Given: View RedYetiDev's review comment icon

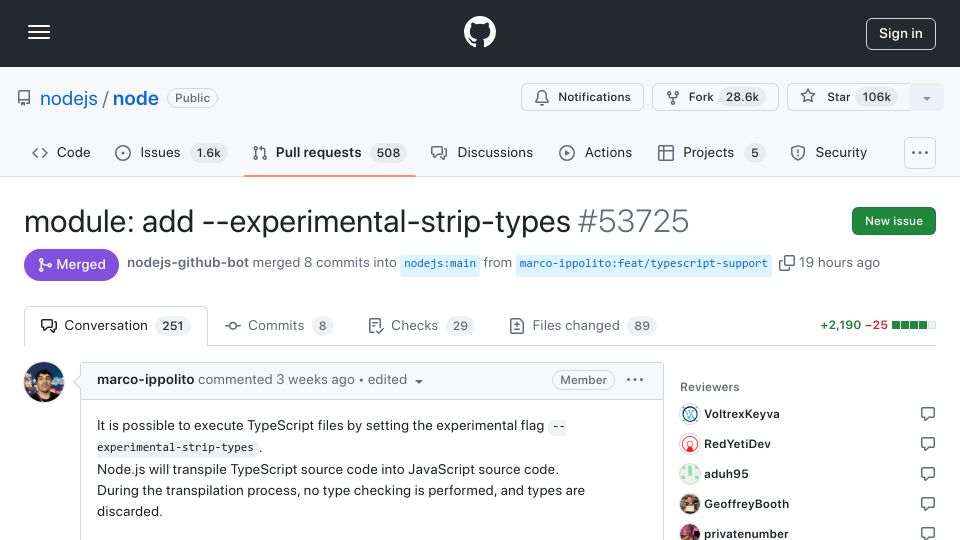Looking at the screenshot, I should (928, 444).
